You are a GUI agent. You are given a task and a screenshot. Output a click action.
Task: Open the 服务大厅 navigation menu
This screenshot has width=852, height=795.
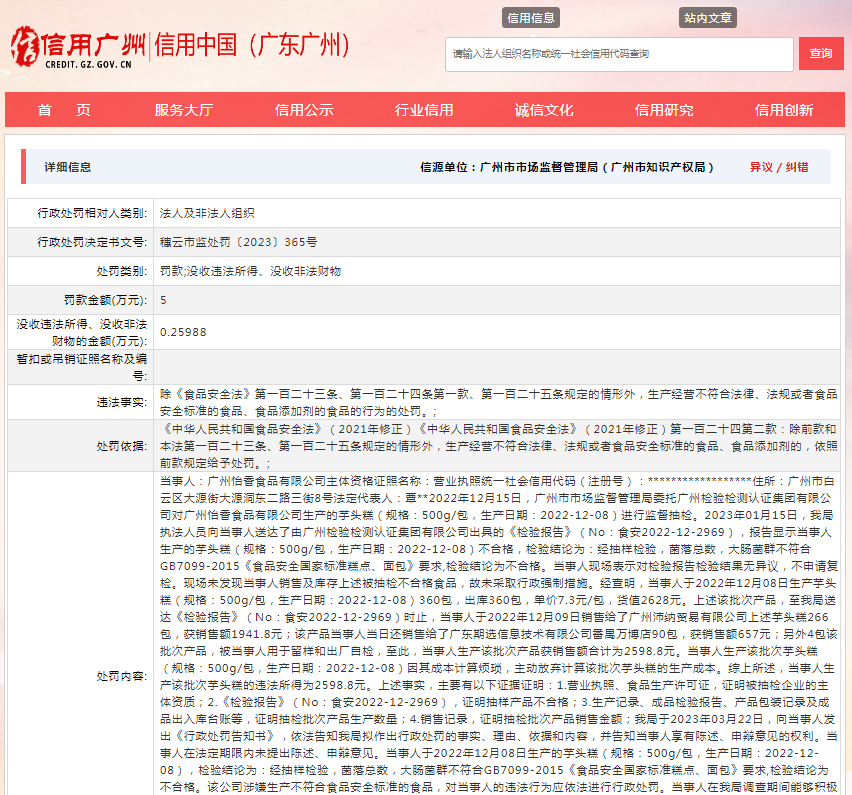tap(184, 110)
